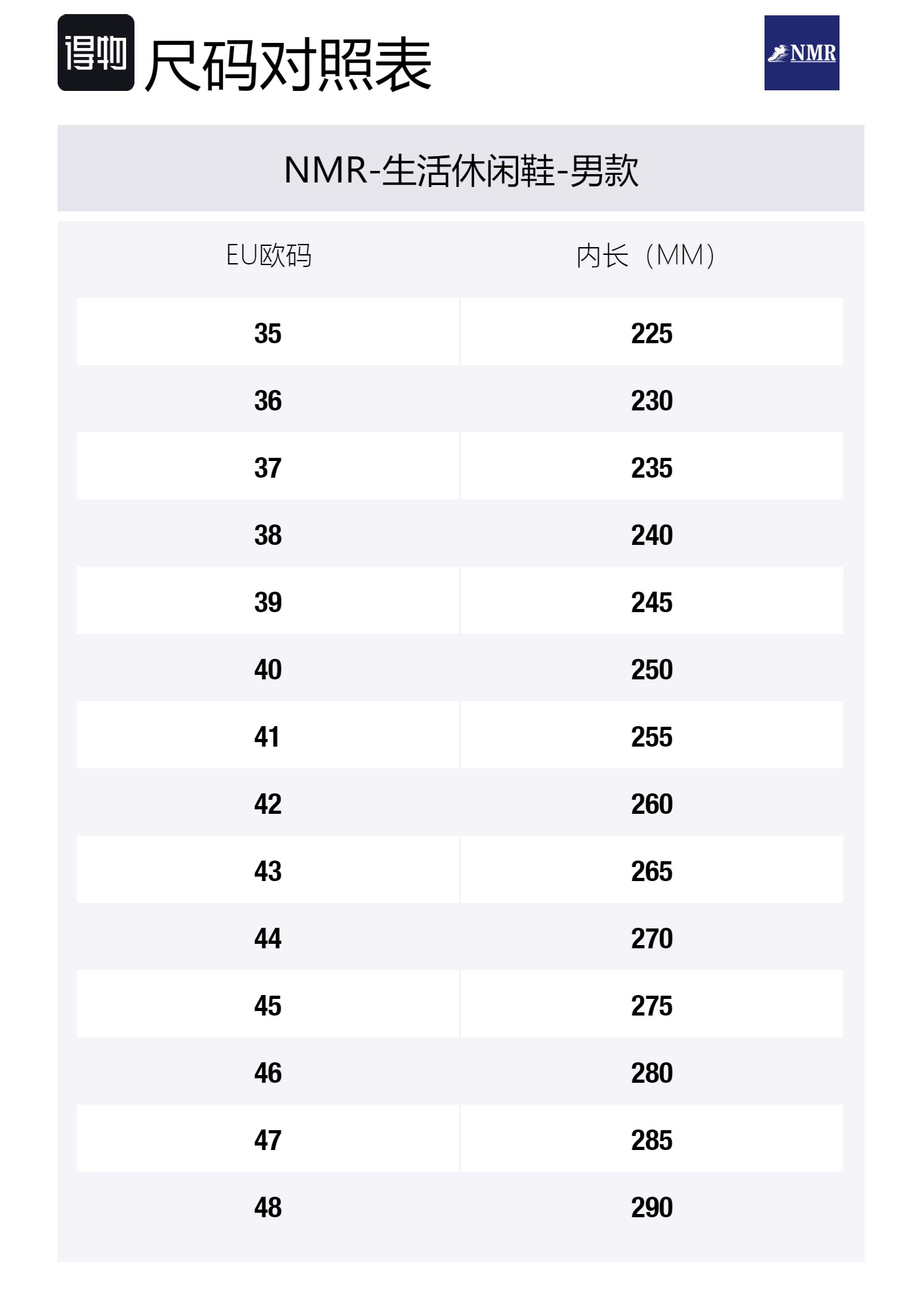The width and height of the screenshot is (924, 1312).
Task: Click the 225 inner length value
Action: [x=652, y=333]
